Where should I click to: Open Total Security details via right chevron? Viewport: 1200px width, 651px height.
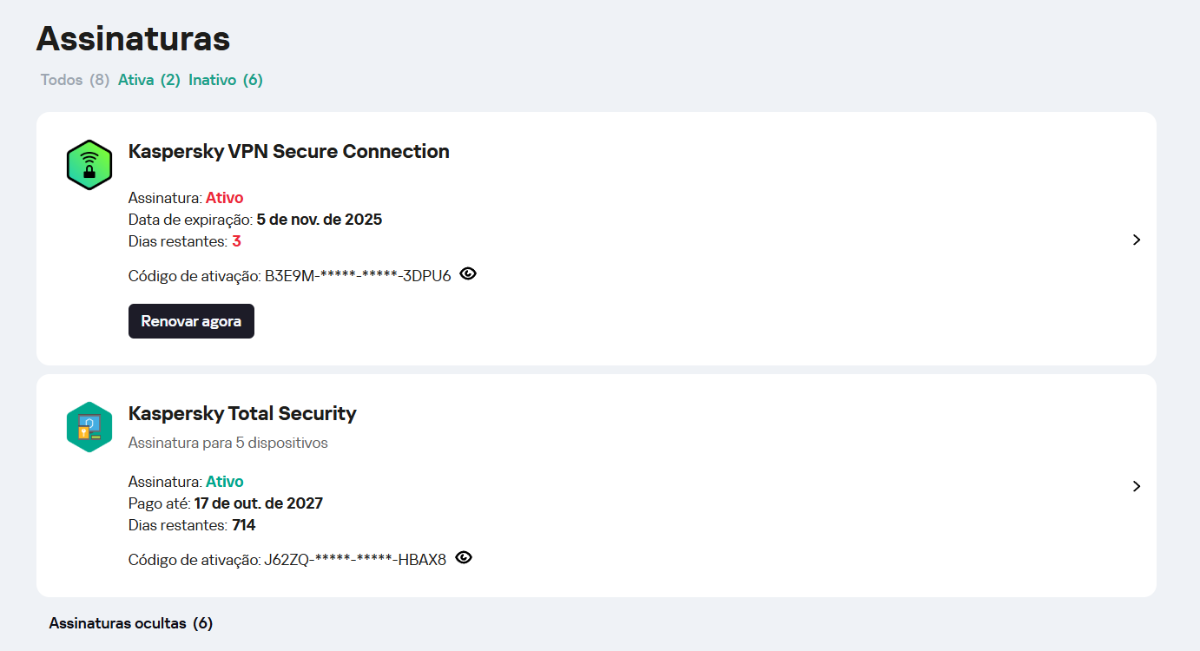point(1136,486)
